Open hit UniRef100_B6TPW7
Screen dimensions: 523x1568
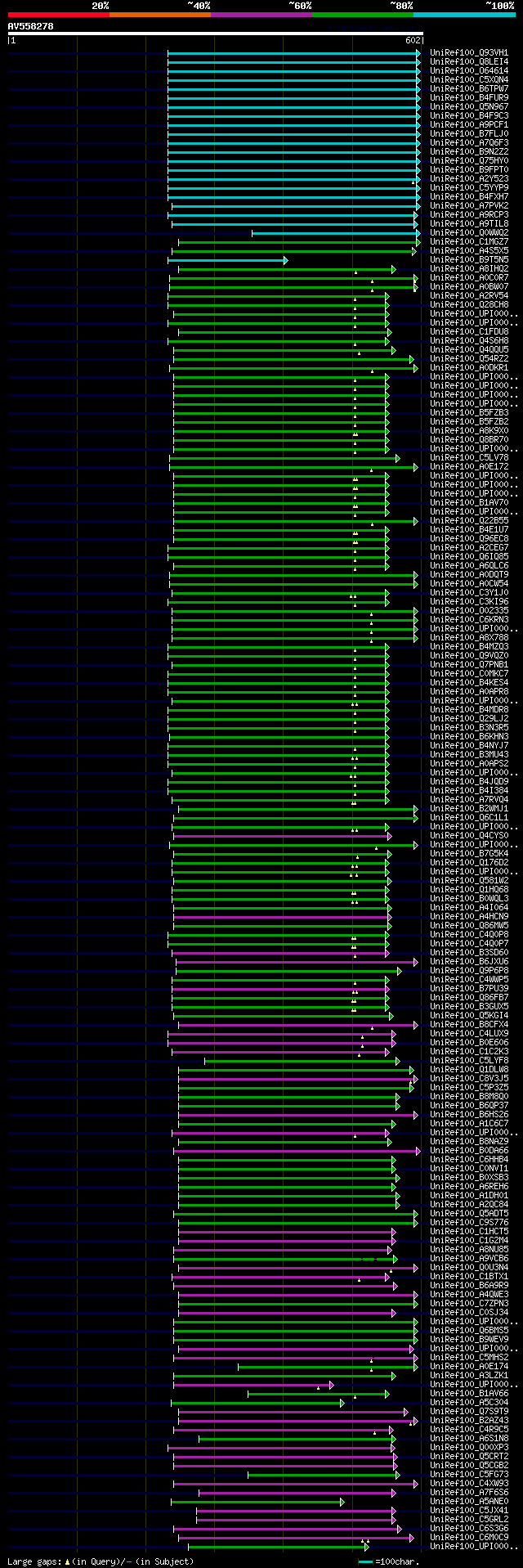469,88
